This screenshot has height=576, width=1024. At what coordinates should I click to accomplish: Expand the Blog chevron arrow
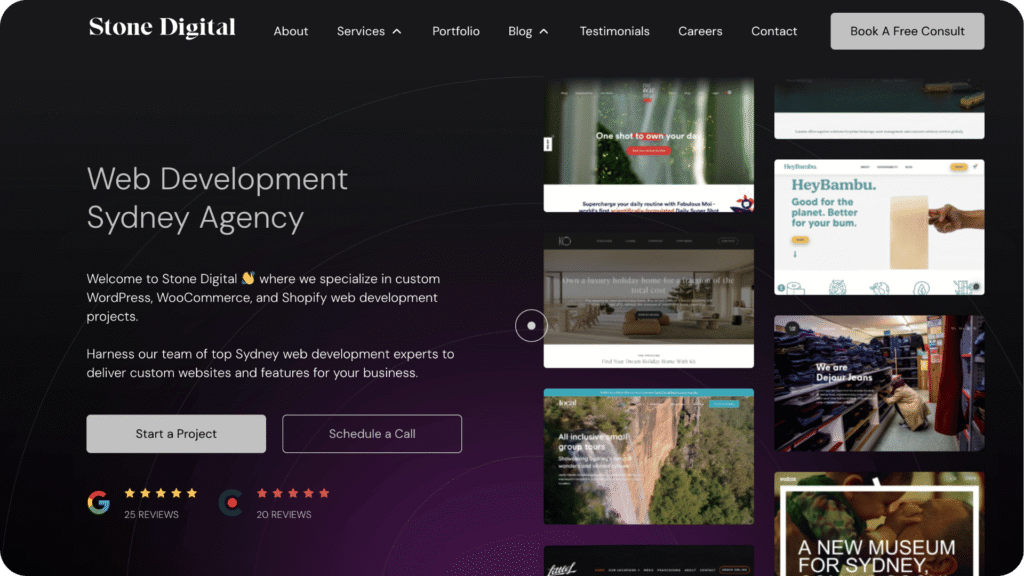pyautogui.click(x=544, y=31)
